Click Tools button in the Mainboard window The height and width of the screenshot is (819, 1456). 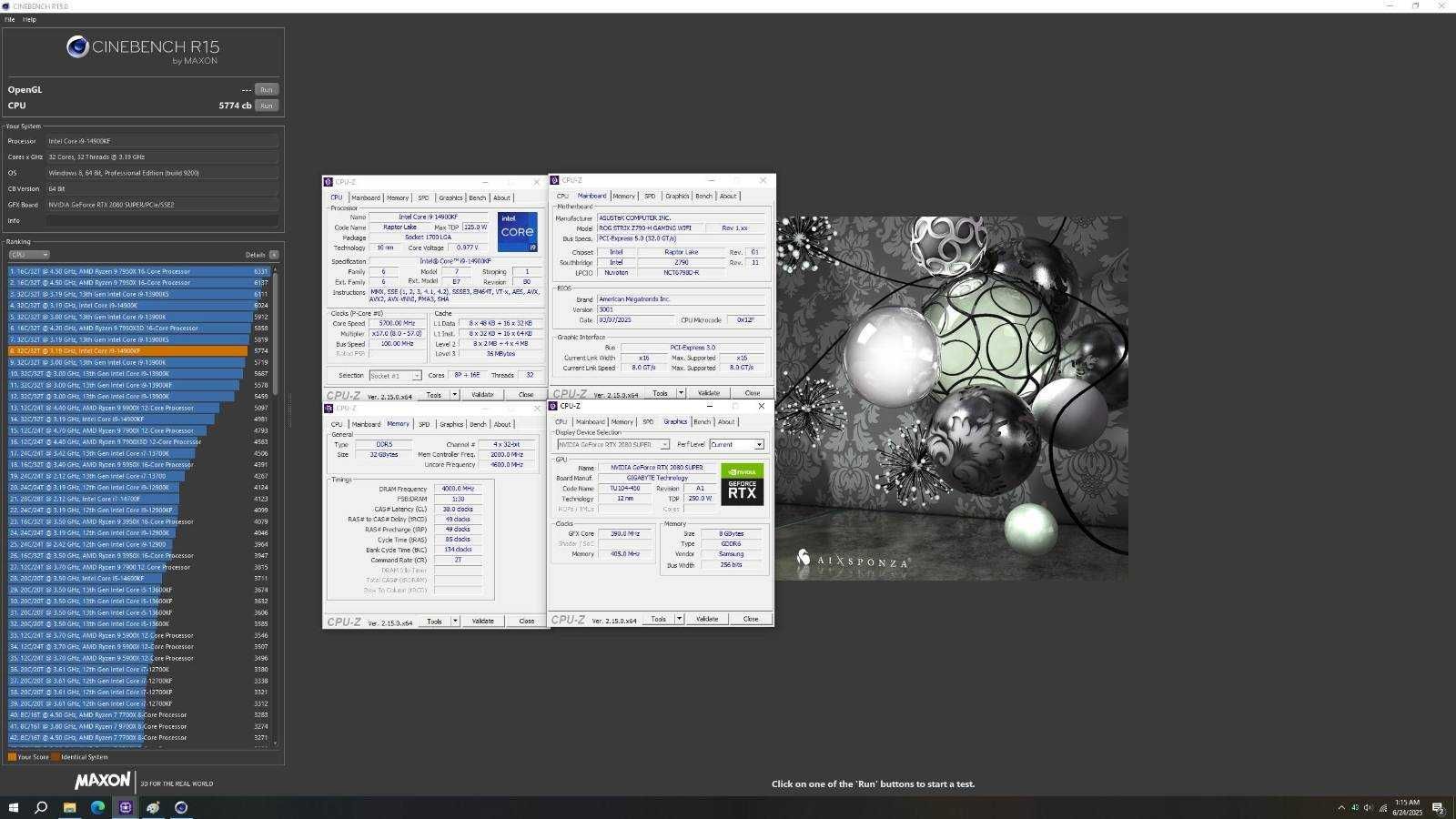(660, 393)
